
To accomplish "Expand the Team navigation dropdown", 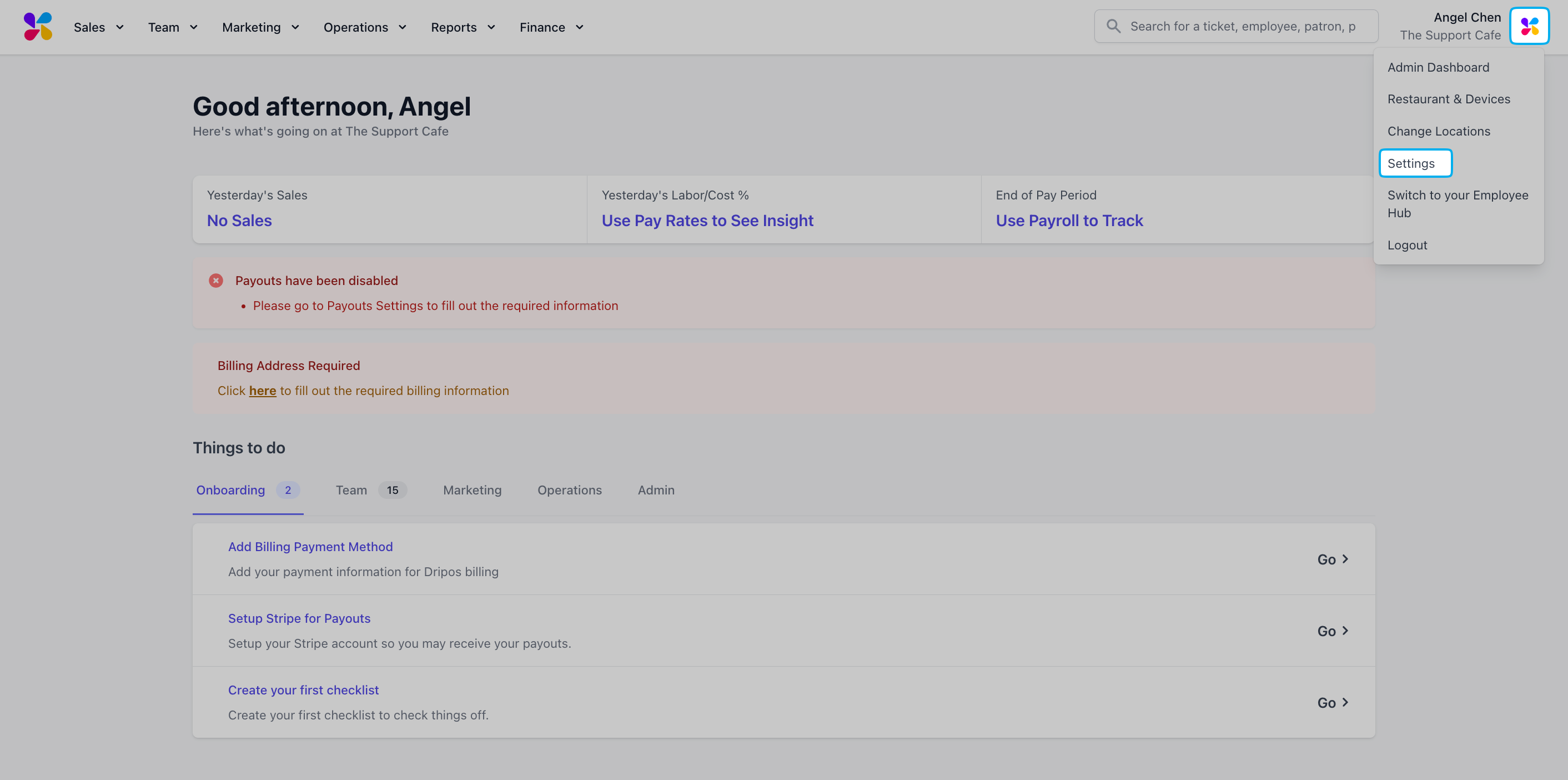I will point(173,27).
